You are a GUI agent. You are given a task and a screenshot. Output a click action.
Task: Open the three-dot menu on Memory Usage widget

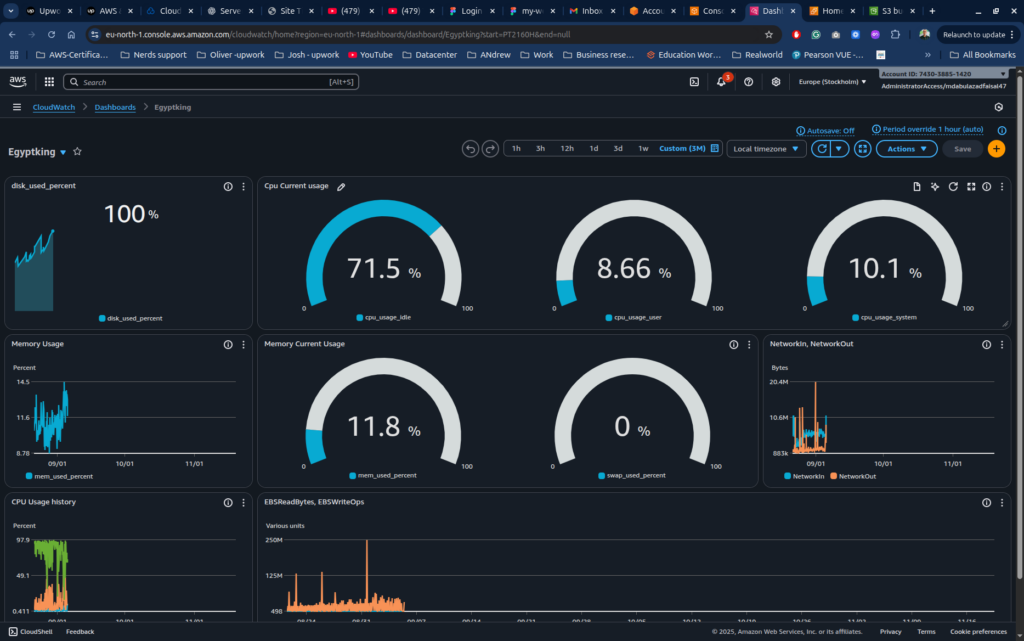click(x=243, y=344)
